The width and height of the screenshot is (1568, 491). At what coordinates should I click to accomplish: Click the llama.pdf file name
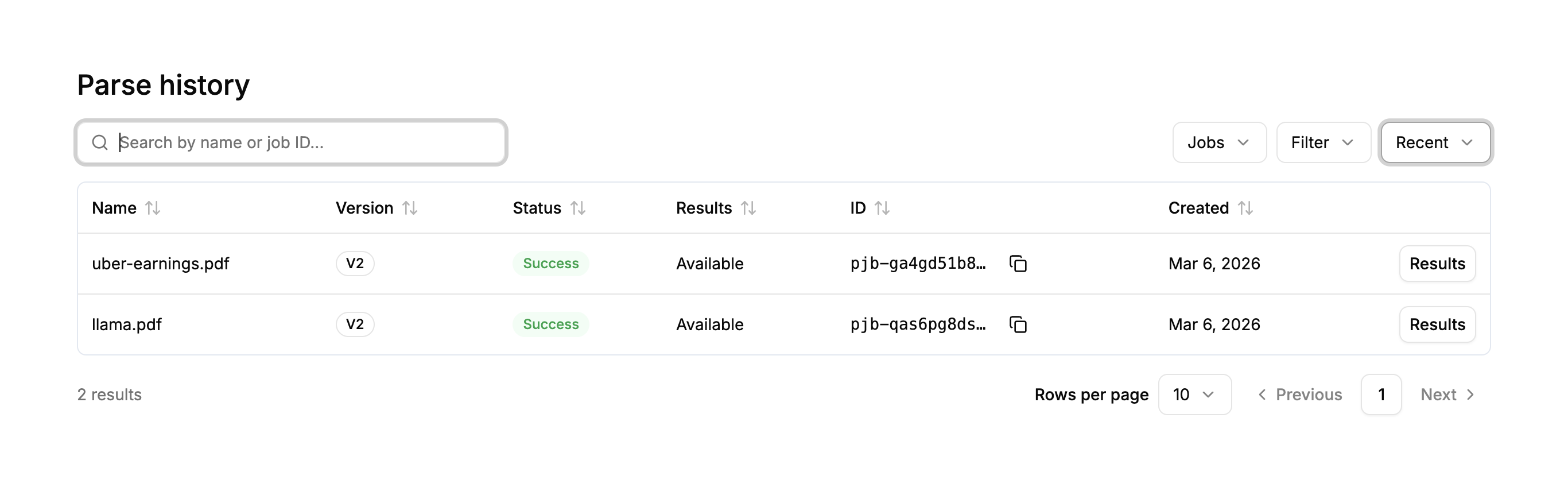127,324
